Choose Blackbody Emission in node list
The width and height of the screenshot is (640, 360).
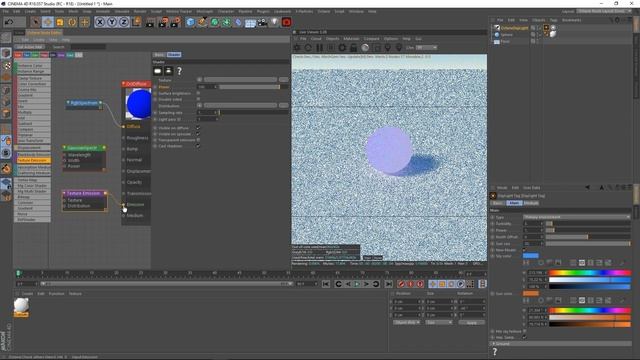[x=33, y=155]
